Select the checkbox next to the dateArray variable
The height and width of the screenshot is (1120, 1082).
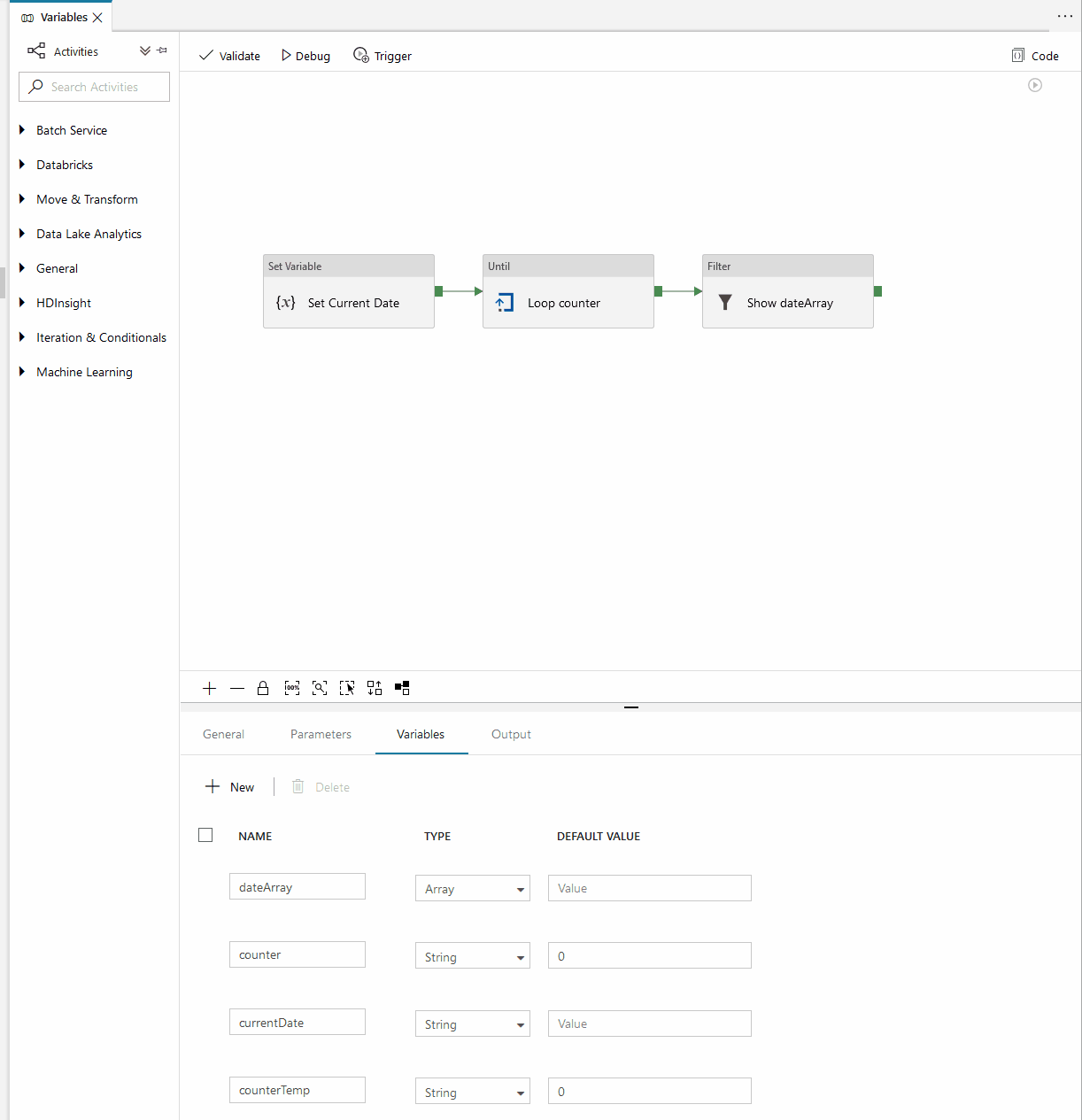(205, 887)
